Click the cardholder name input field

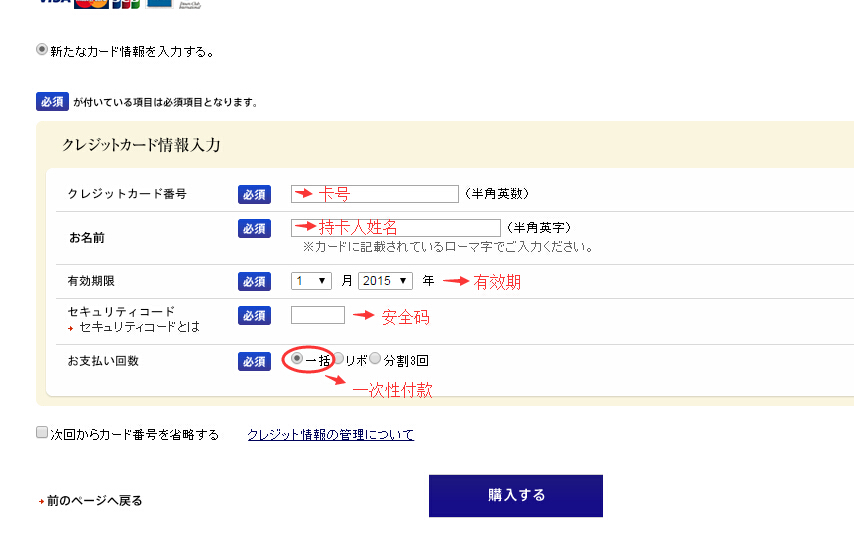(395, 228)
